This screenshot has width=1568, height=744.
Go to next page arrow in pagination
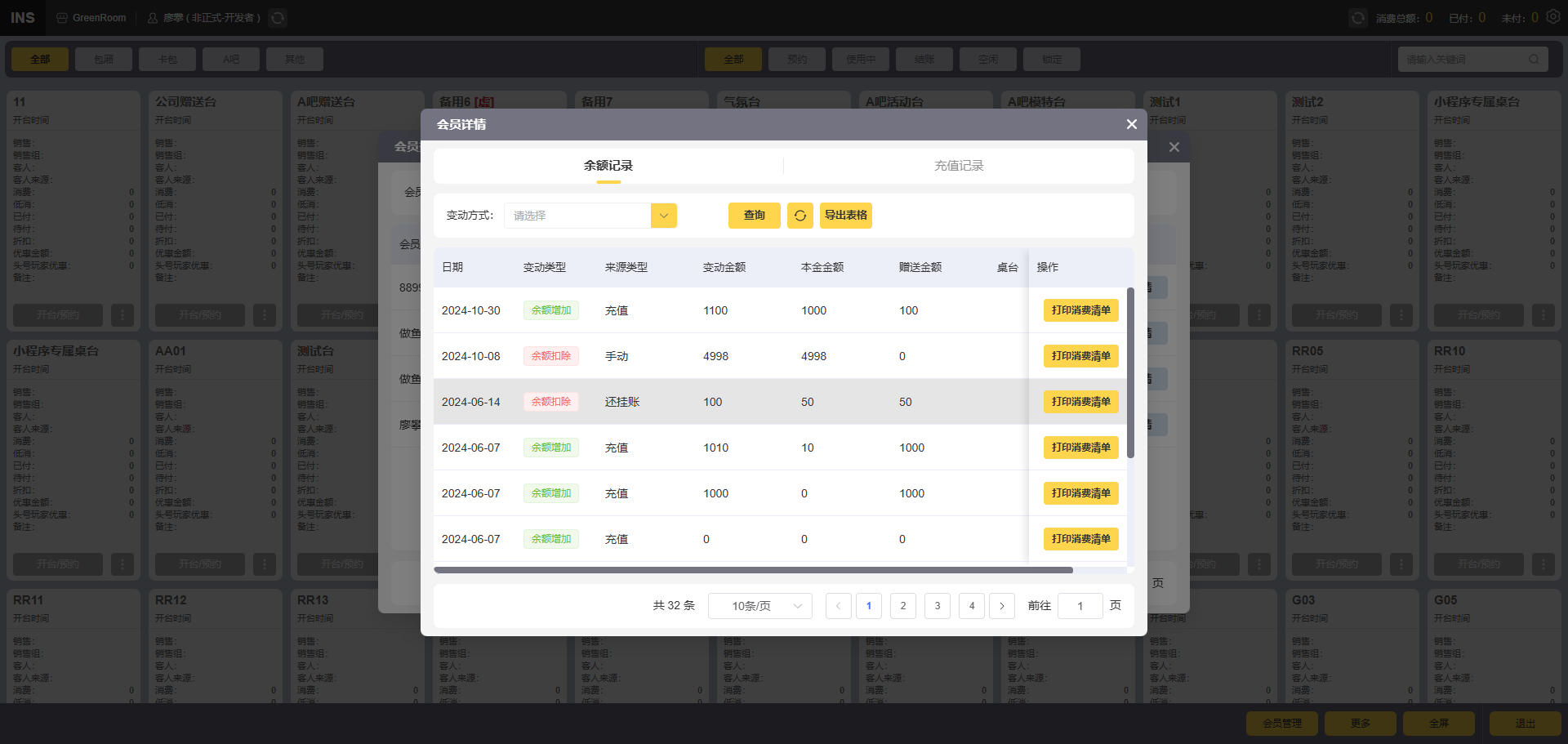(1002, 606)
